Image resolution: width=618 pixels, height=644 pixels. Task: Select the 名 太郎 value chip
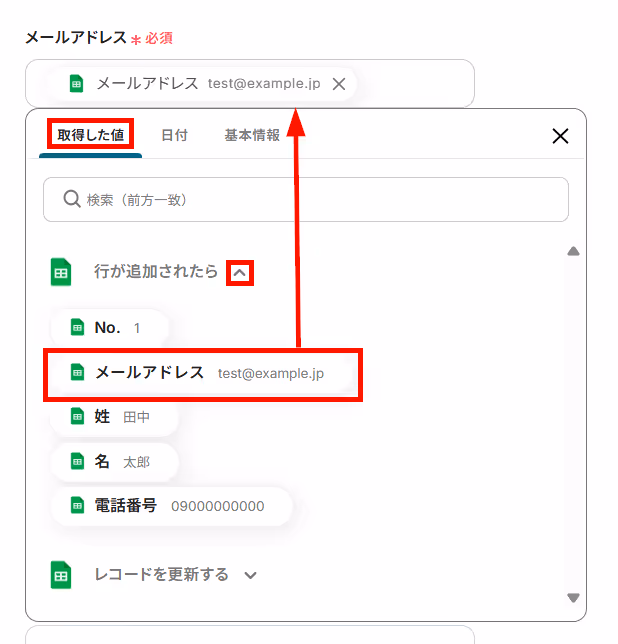114,462
